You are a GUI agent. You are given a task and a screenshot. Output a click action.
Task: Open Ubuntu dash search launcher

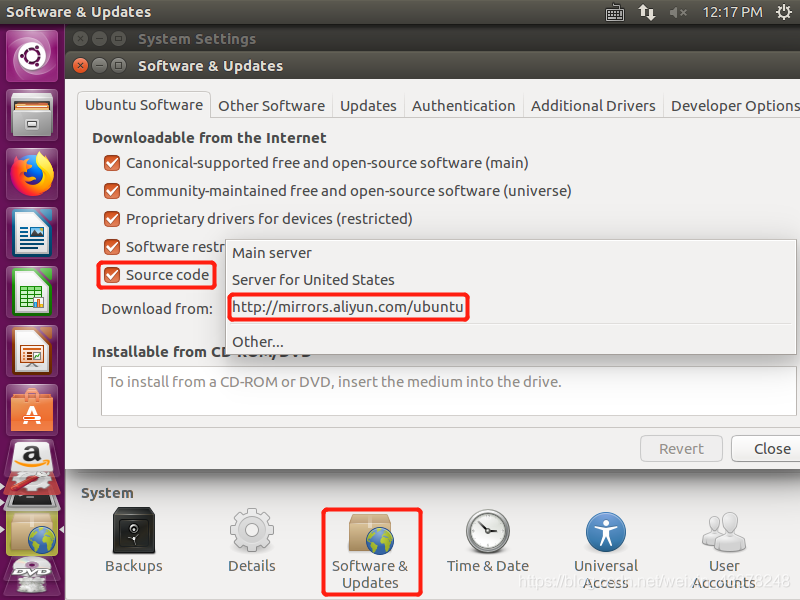click(x=32, y=56)
